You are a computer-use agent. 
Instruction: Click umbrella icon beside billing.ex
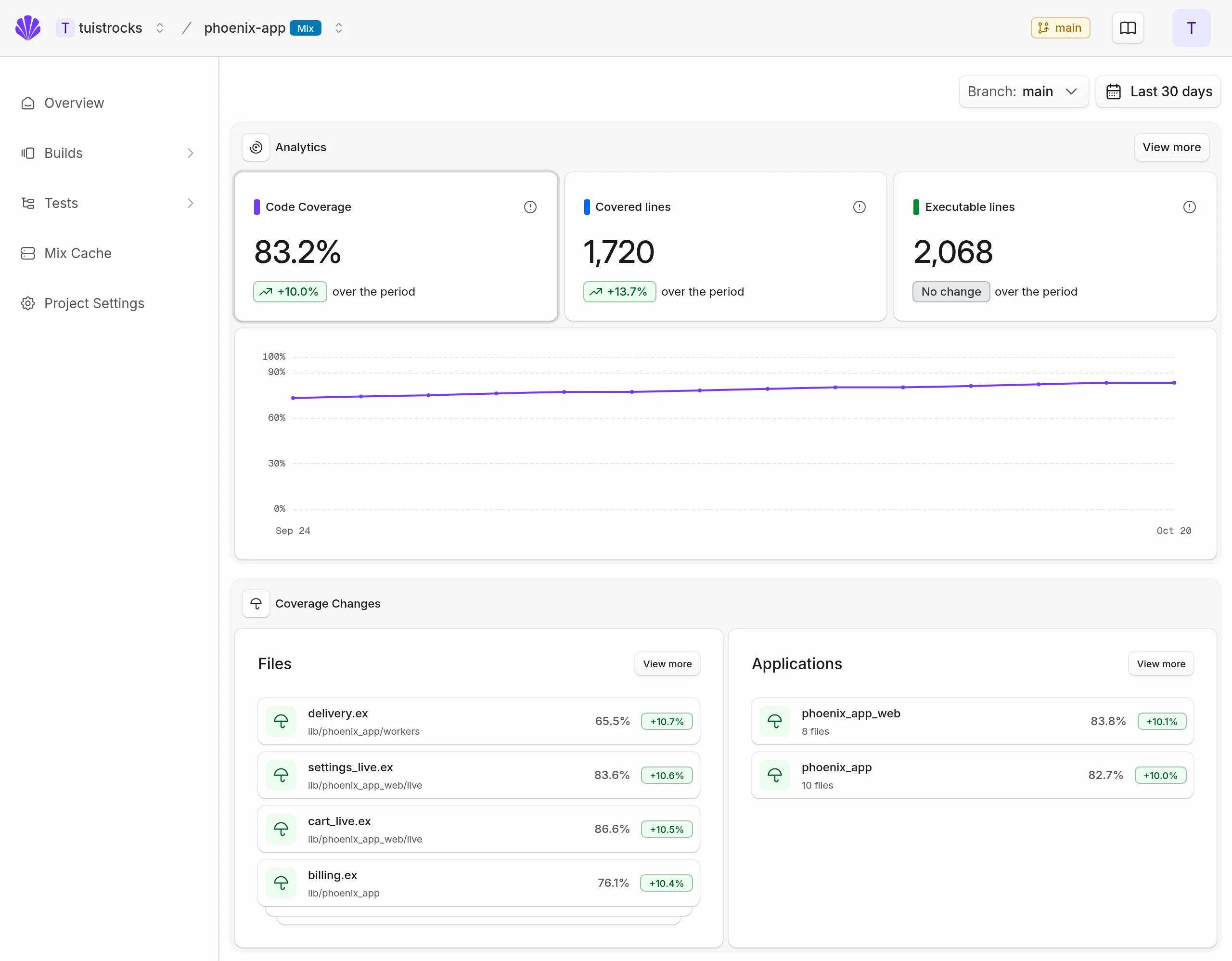point(281,883)
